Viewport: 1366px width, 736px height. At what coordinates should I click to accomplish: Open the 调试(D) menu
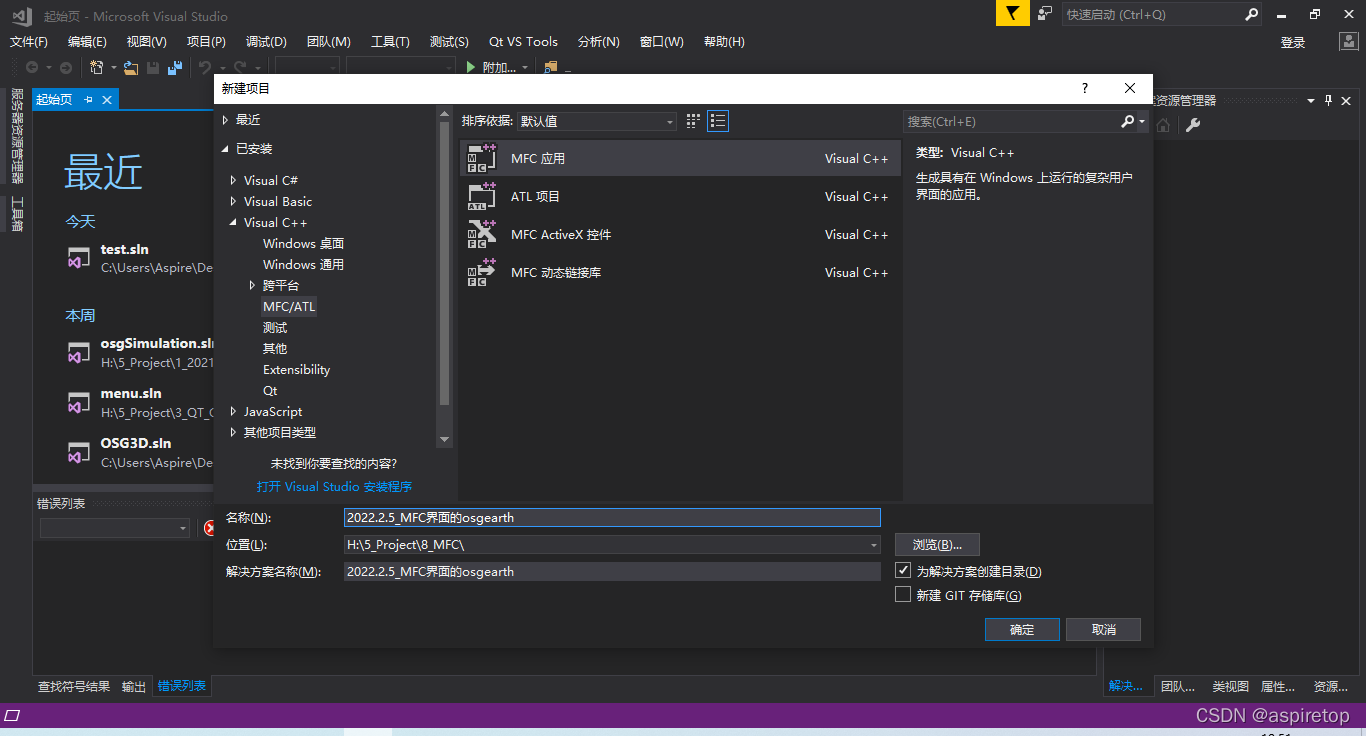click(x=266, y=42)
